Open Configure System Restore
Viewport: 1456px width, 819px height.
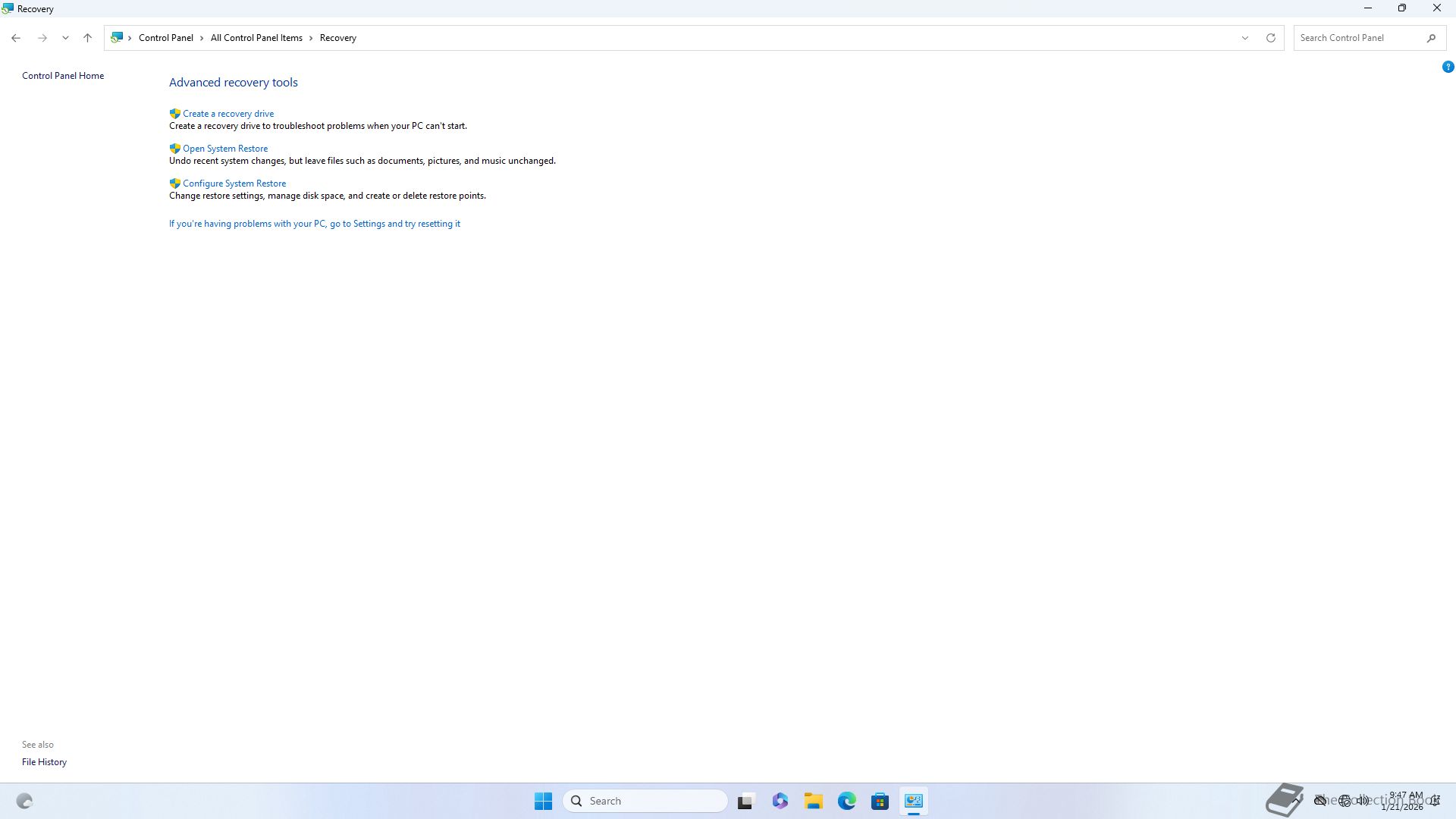coord(234,184)
